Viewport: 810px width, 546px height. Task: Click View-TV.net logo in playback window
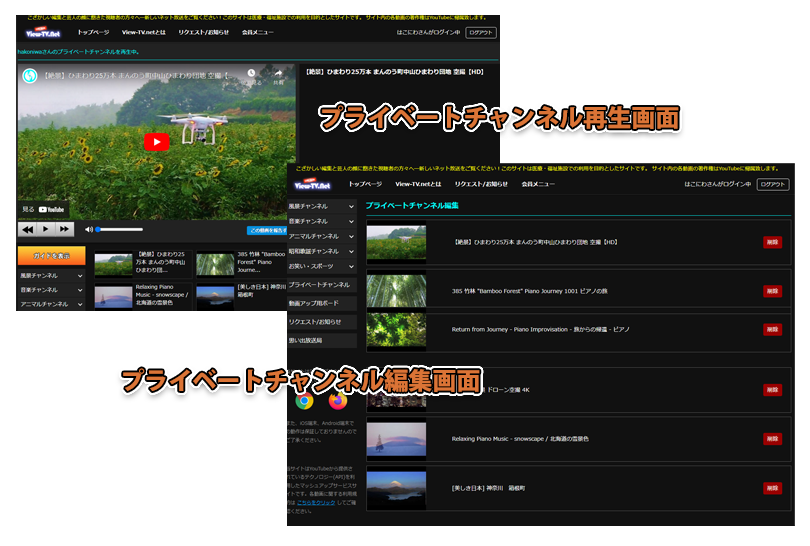43,33
